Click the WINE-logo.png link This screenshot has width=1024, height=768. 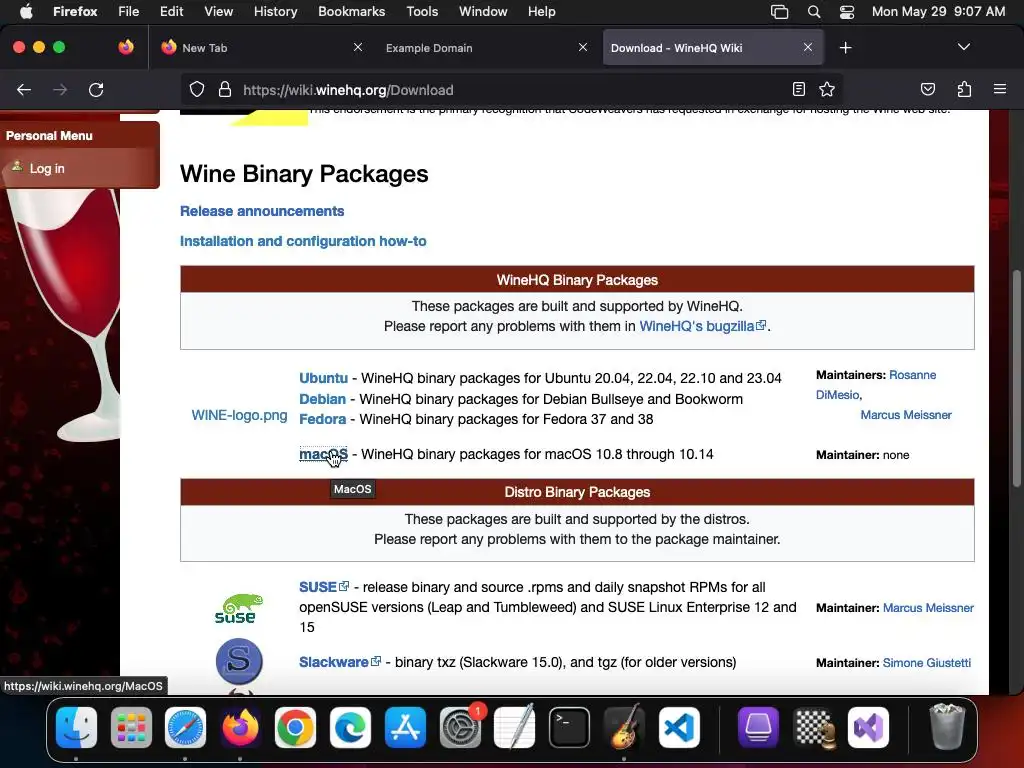pyautogui.click(x=239, y=415)
